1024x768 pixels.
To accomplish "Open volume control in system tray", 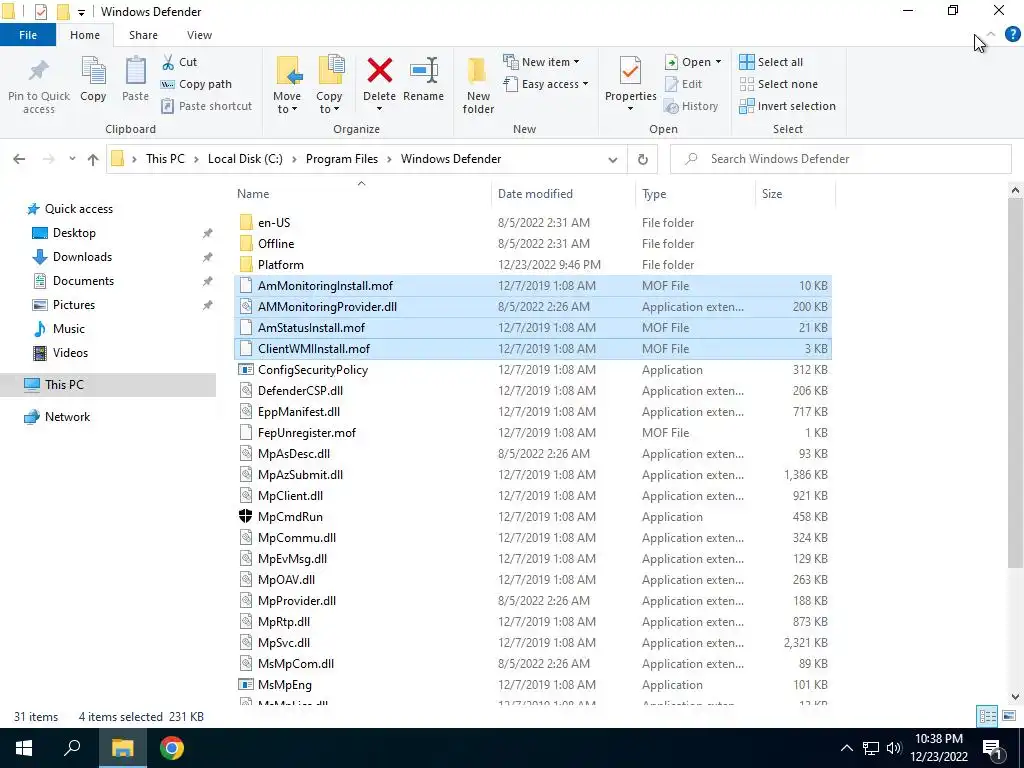I will coord(894,748).
